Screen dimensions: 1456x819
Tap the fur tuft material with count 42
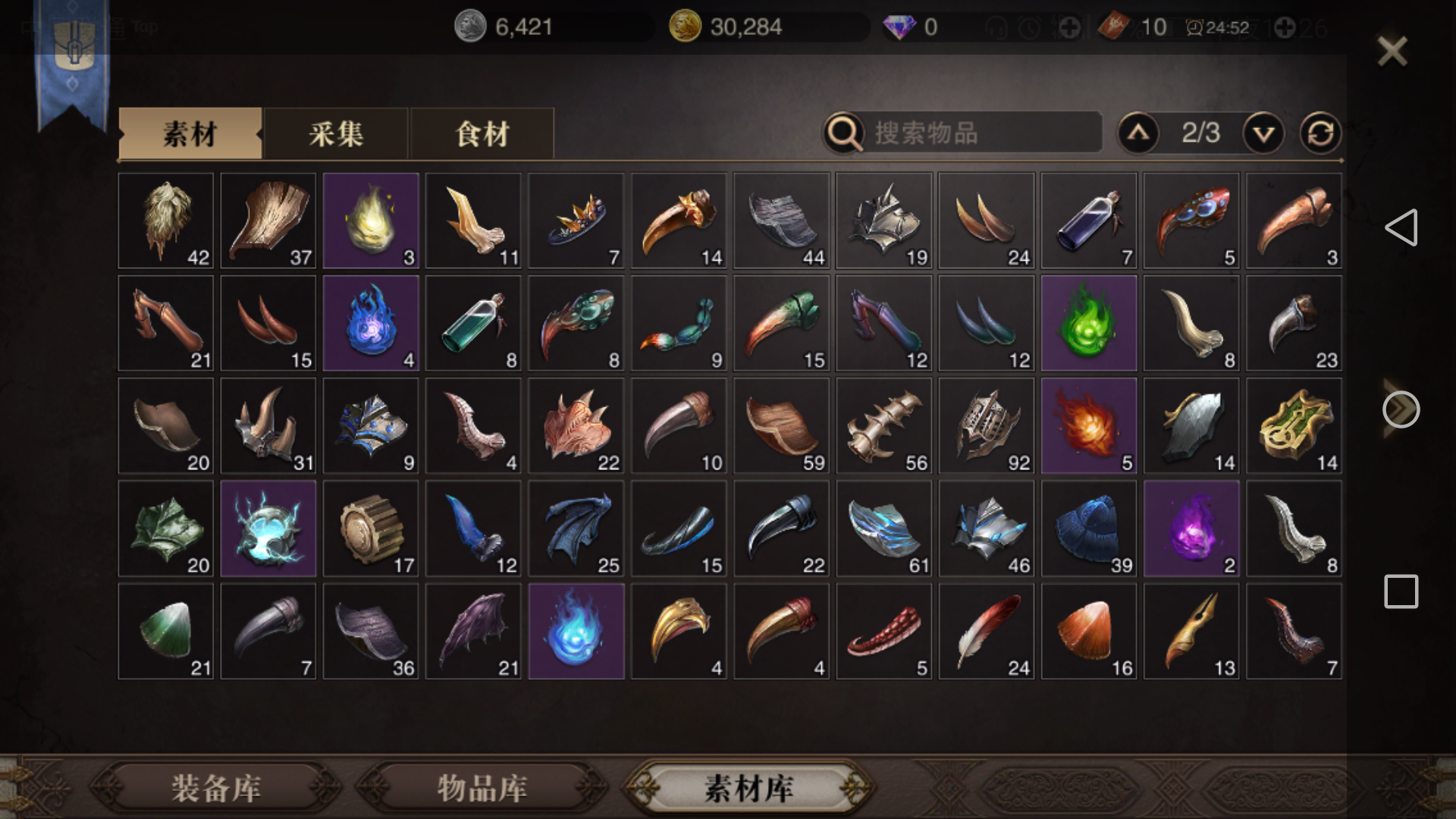(165, 221)
